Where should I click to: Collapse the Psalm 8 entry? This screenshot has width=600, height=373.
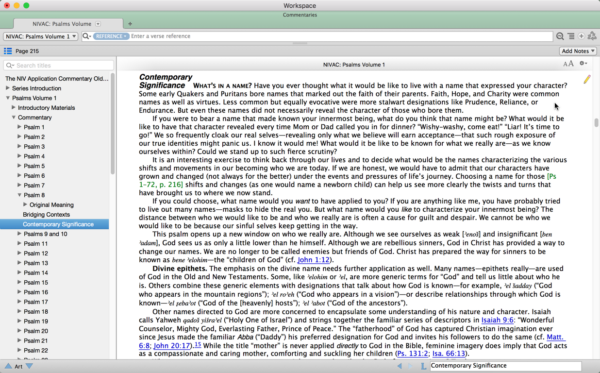click(x=19, y=195)
